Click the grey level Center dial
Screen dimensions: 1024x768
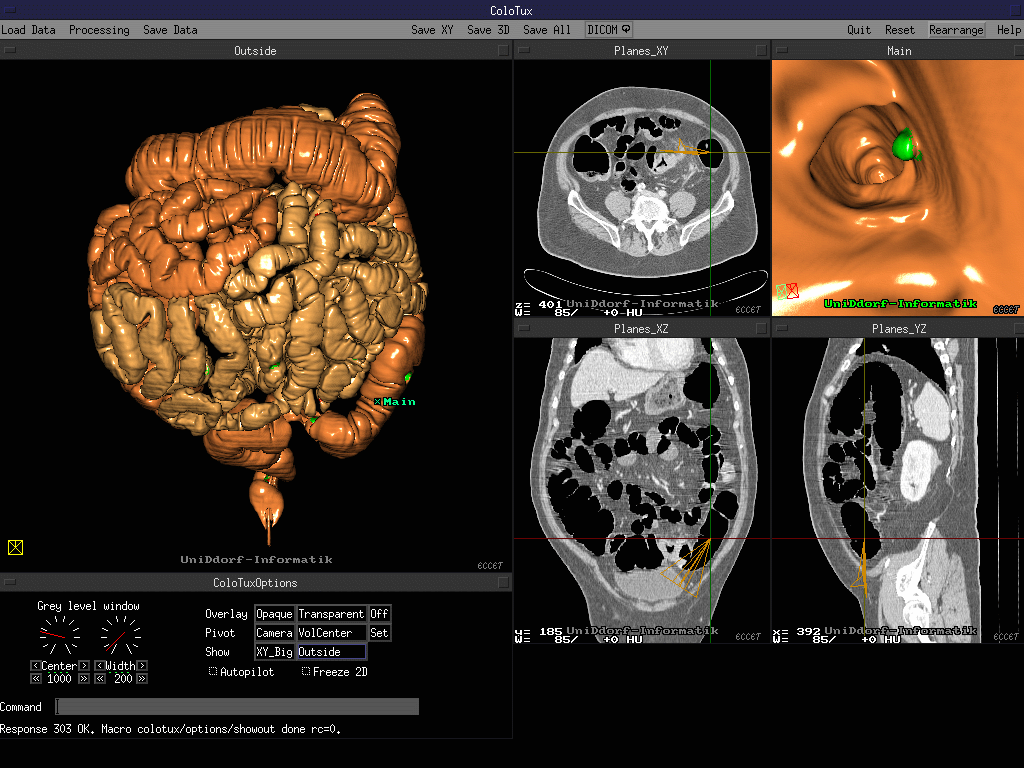[59, 635]
